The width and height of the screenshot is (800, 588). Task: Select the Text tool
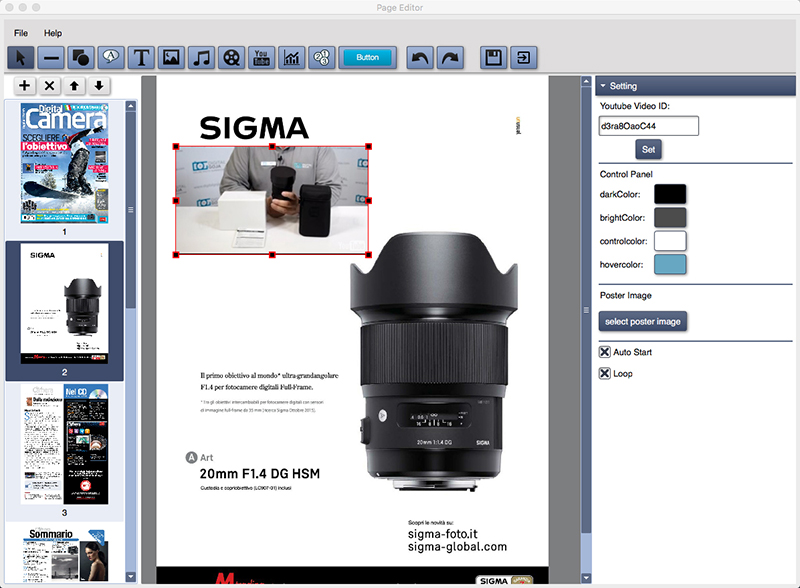[x=142, y=57]
